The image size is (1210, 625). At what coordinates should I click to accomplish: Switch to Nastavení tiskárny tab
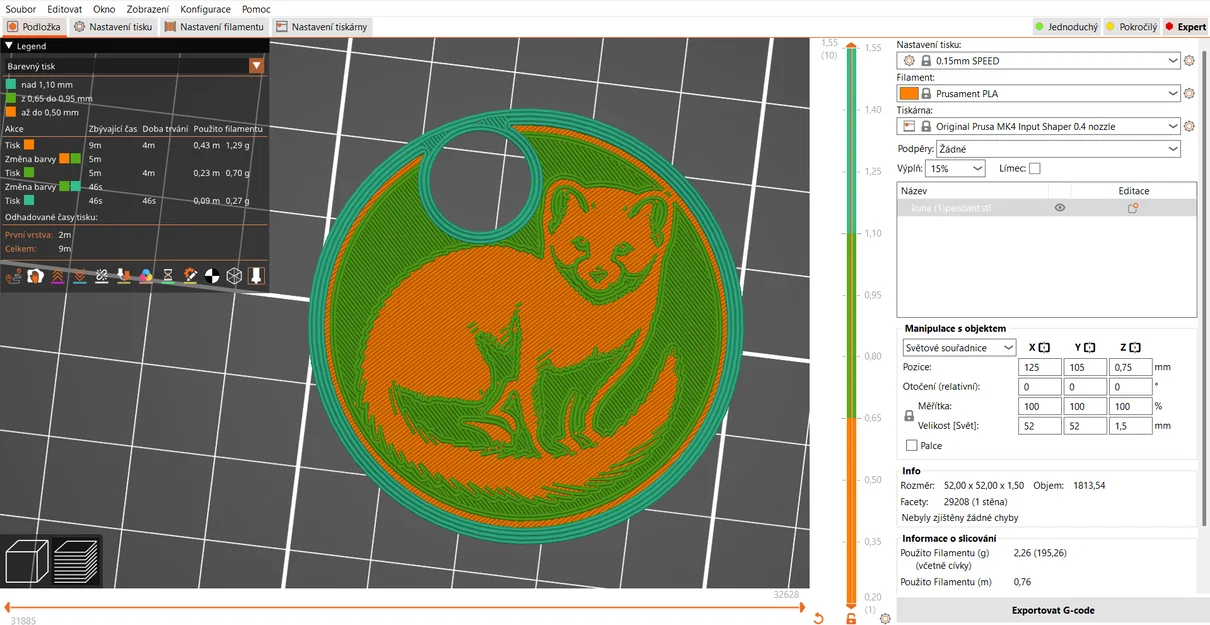321,27
